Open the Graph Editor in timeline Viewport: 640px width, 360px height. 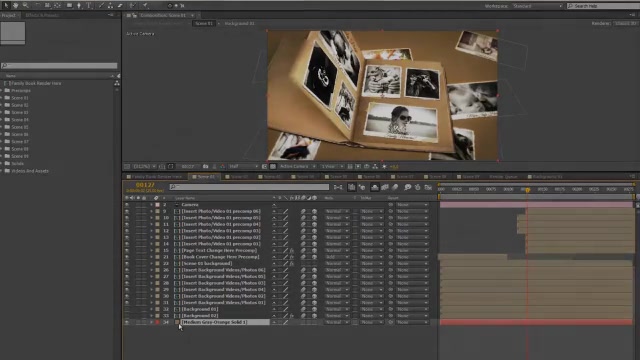(x=428, y=187)
